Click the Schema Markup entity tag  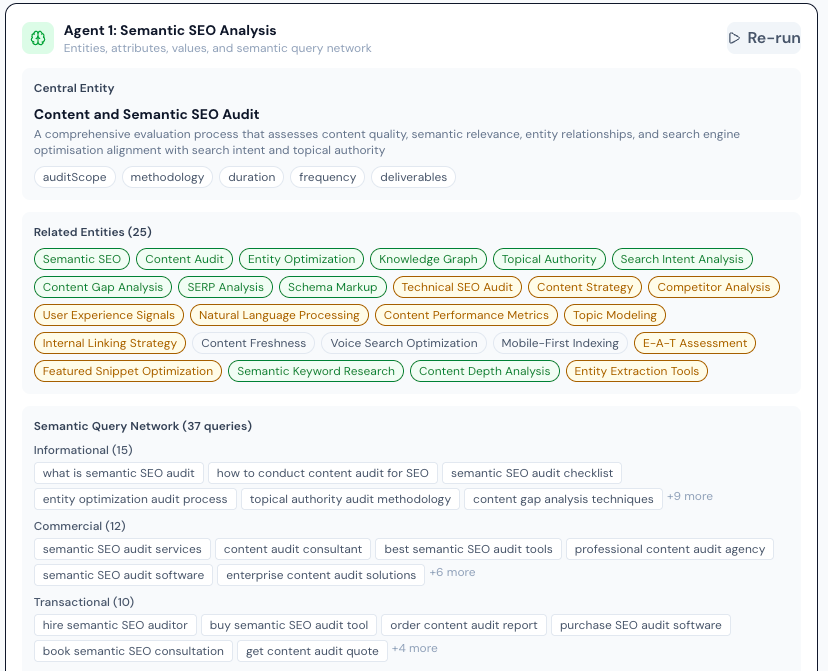click(x=333, y=287)
